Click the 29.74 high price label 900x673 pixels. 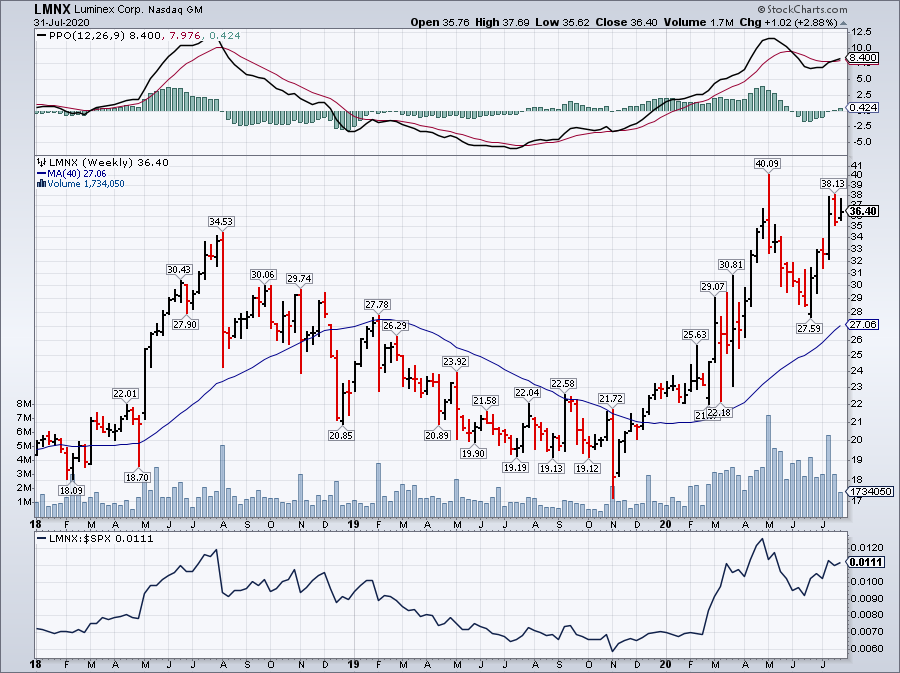[x=300, y=279]
